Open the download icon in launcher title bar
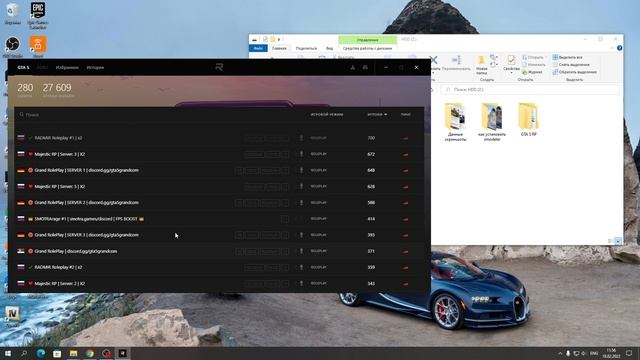The height and width of the screenshot is (360, 640). coord(353,67)
